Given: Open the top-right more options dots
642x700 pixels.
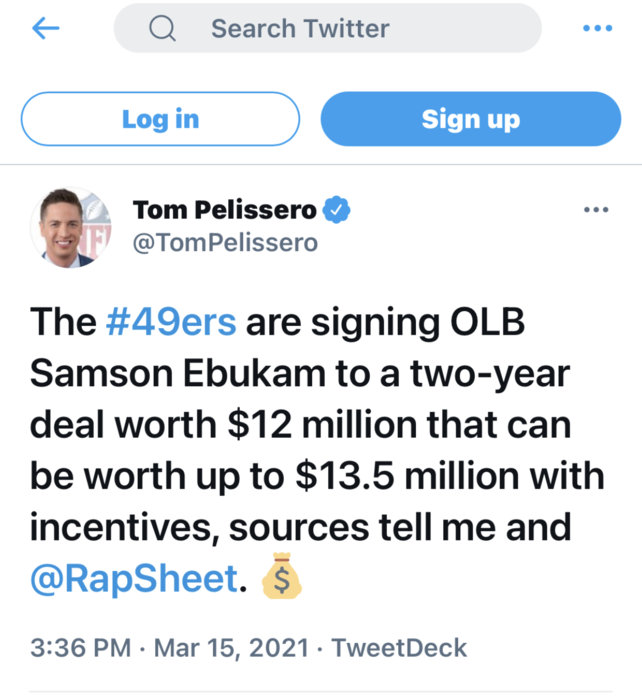Looking at the screenshot, I should coord(597,28).
